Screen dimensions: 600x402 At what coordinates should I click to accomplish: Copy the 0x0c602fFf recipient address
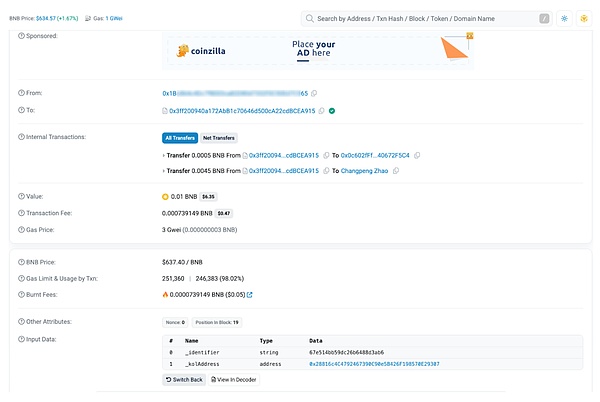pos(417,156)
